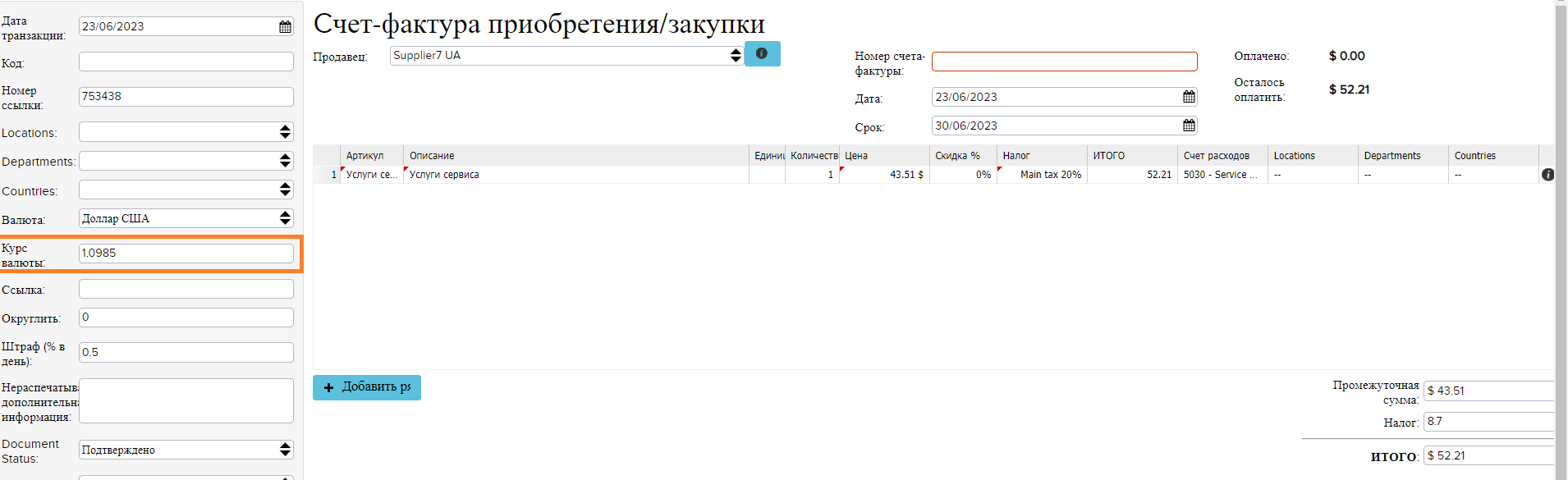Click the Номер ссылки field
Image resolution: width=1568 pixels, height=480 pixels.
186,97
